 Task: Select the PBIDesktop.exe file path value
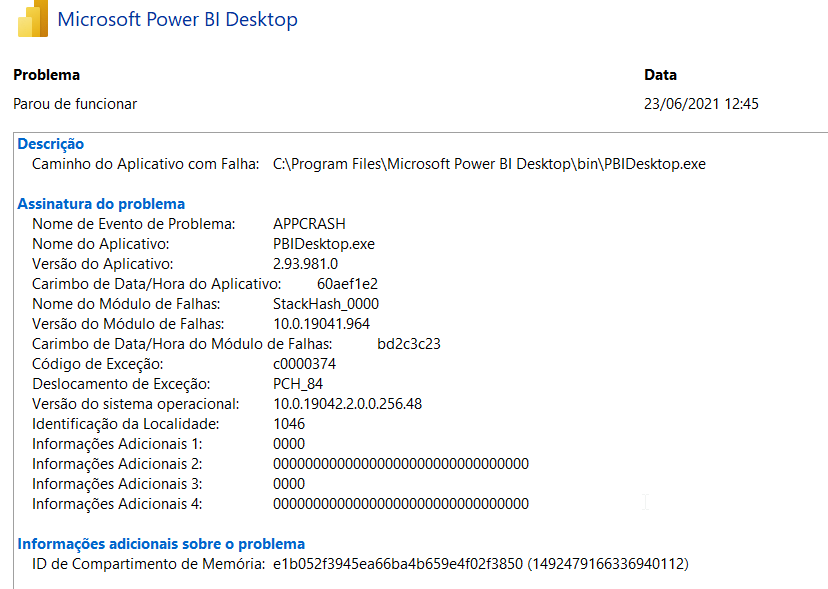pos(489,164)
